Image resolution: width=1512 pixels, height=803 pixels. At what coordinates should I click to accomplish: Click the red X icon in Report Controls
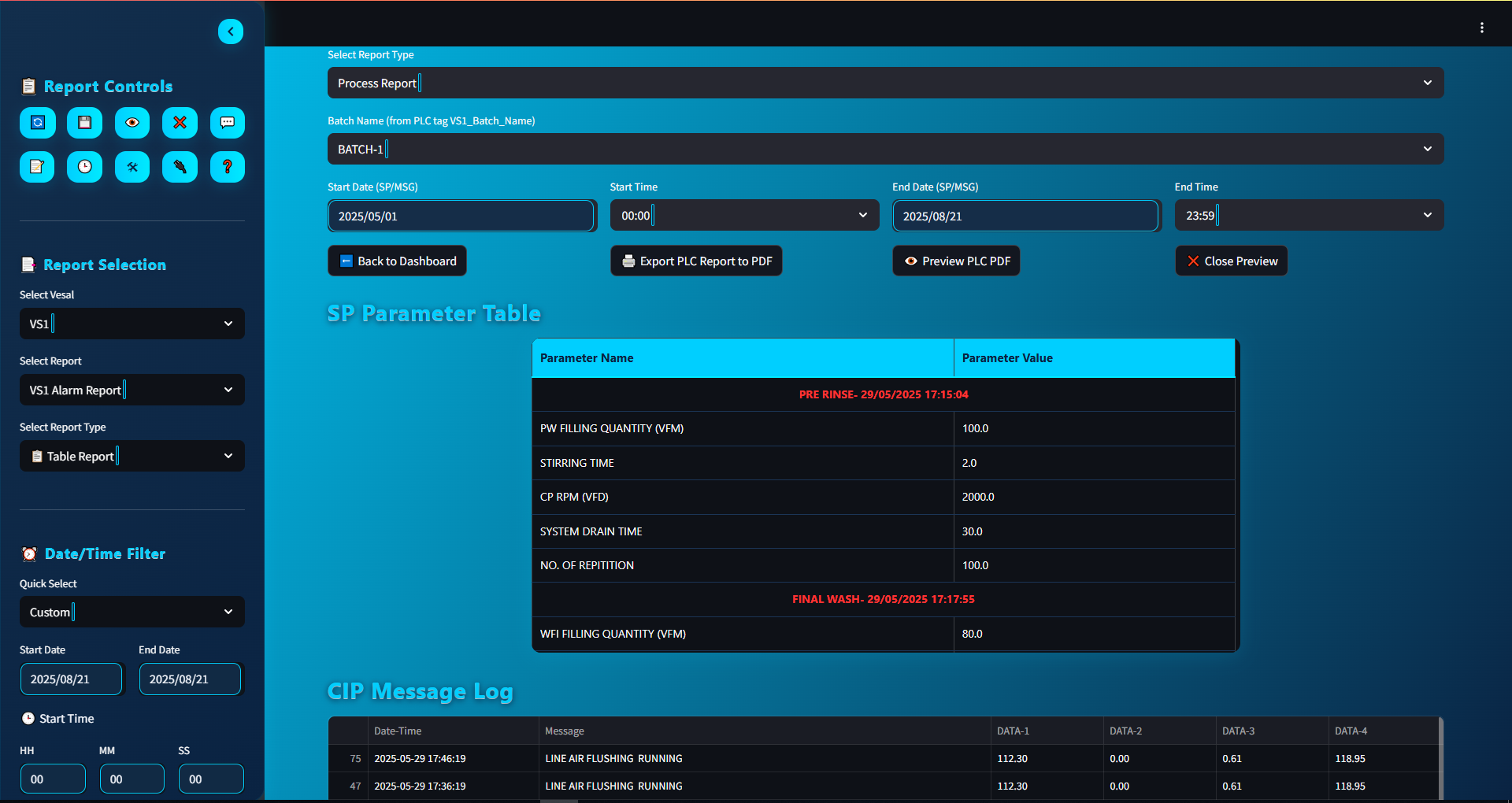coord(180,123)
